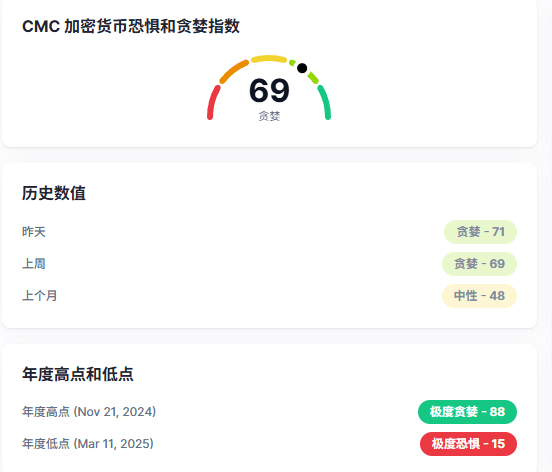This screenshot has height=472, width=552.
Task: Click the orange fear gauge segment
Action: pos(234,71)
